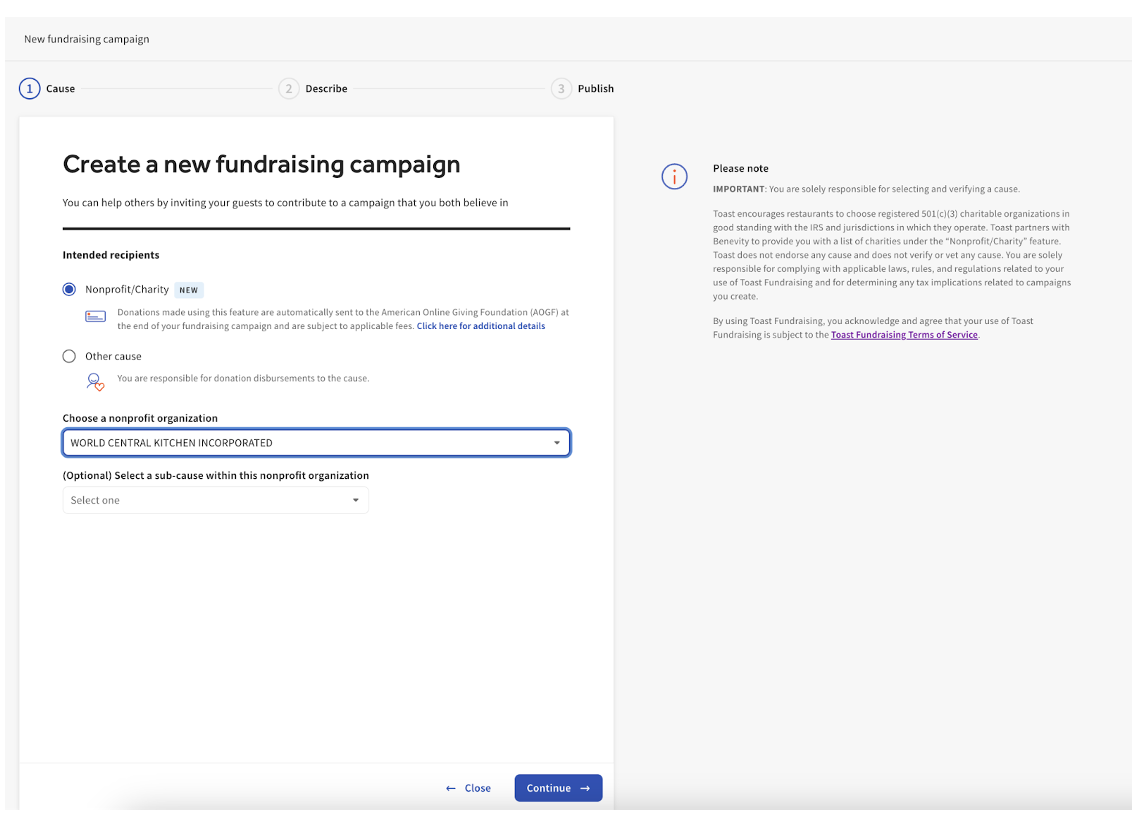Open the nonprofit organization dropdown arrow

557,443
